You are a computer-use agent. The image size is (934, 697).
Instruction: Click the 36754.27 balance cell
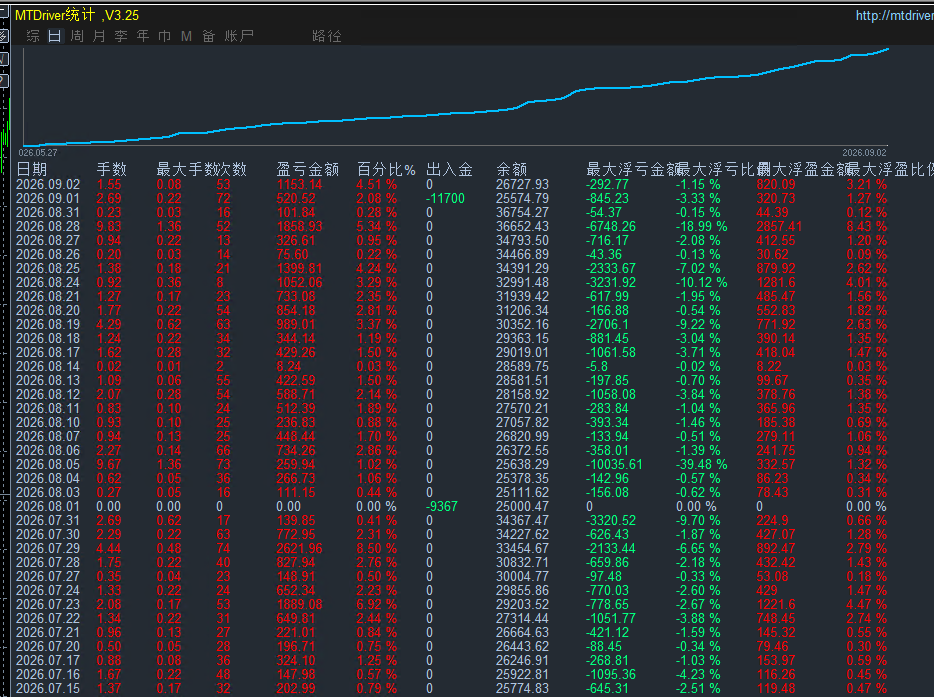point(522,213)
